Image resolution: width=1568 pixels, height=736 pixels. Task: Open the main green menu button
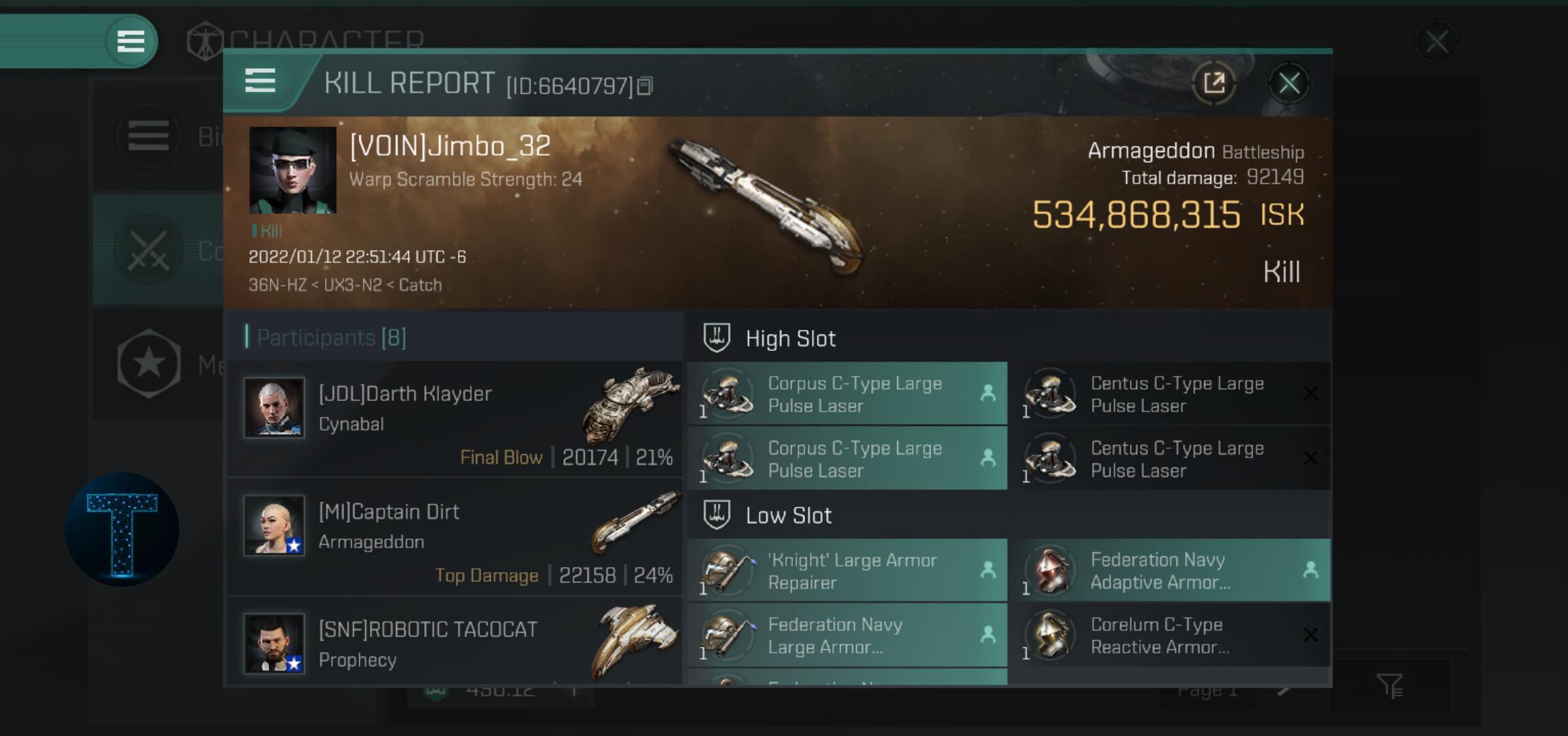131,41
